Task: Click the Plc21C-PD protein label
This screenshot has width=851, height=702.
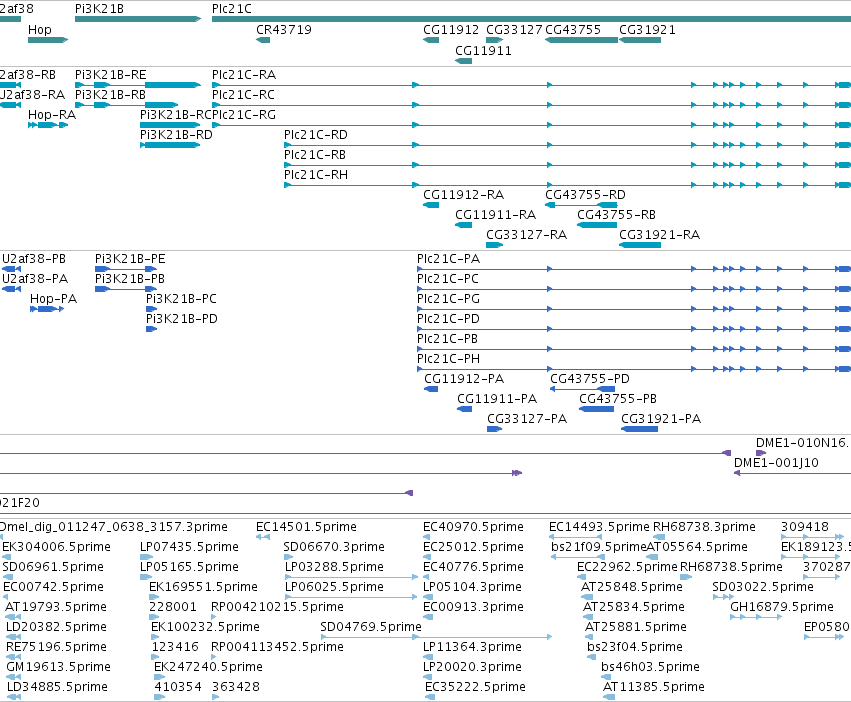Action: [448, 319]
